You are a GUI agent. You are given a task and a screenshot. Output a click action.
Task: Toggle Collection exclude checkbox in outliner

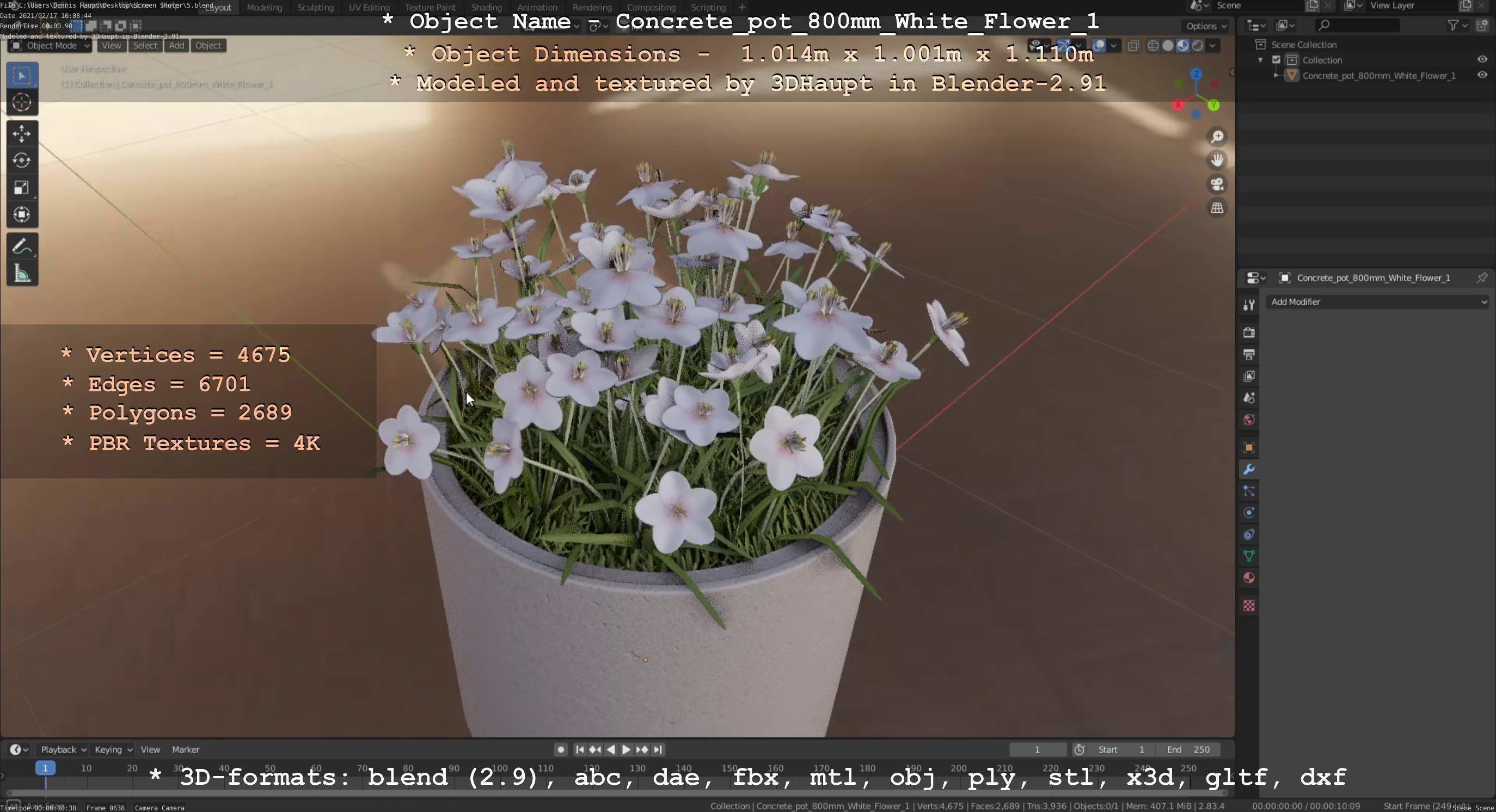pyautogui.click(x=1277, y=60)
